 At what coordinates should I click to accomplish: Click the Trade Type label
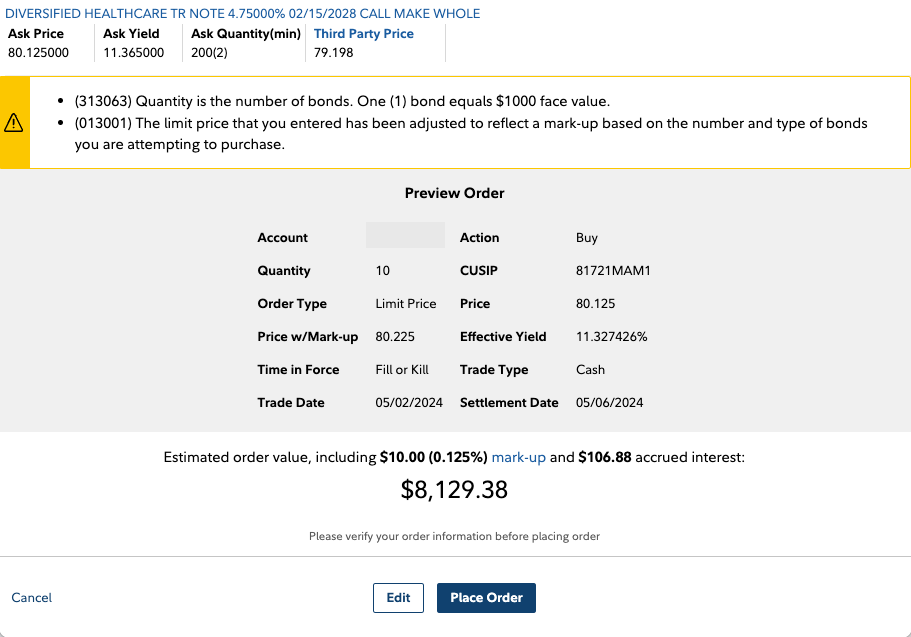point(494,370)
